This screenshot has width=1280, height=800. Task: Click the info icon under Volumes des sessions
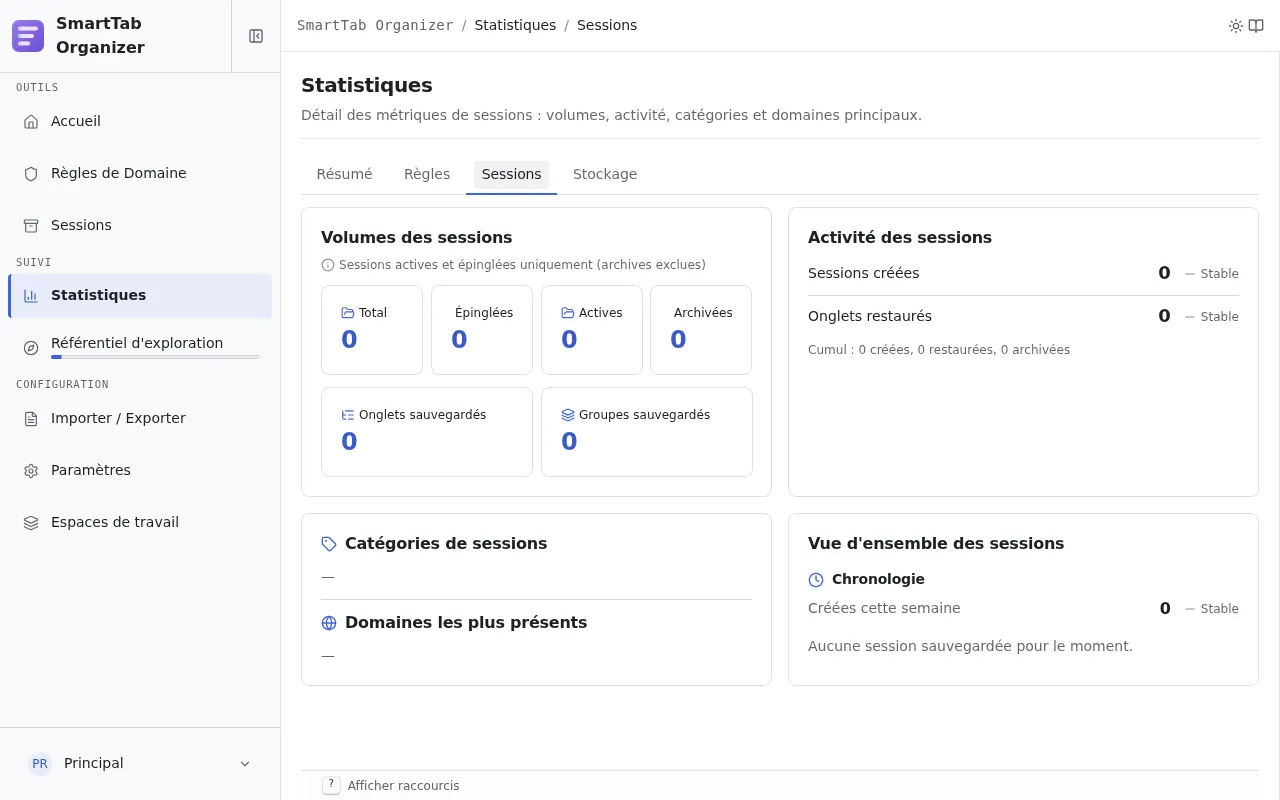328,265
